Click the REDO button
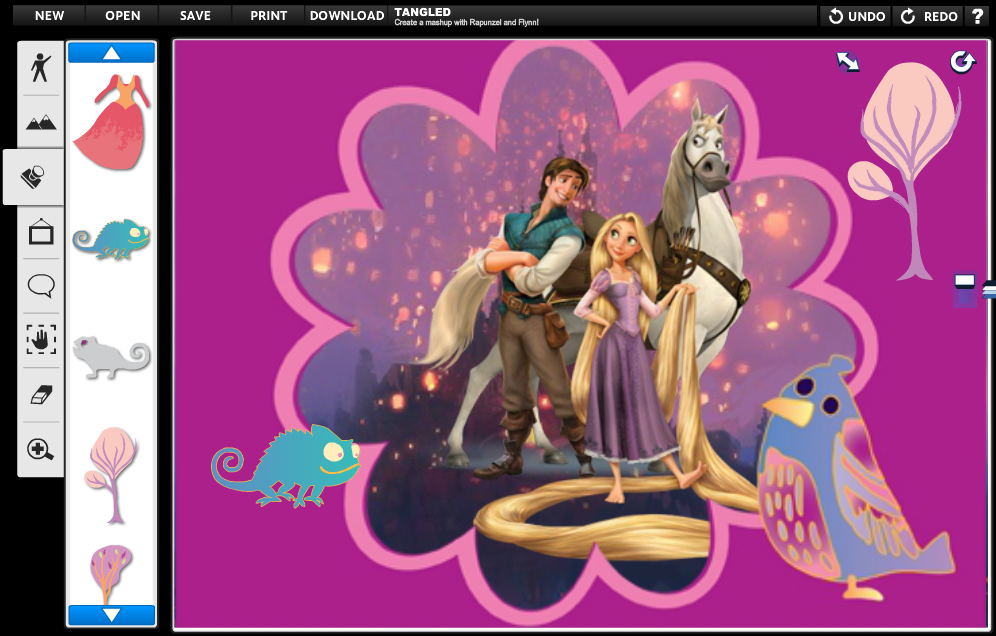Viewport: 996px width, 636px height. [929, 16]
